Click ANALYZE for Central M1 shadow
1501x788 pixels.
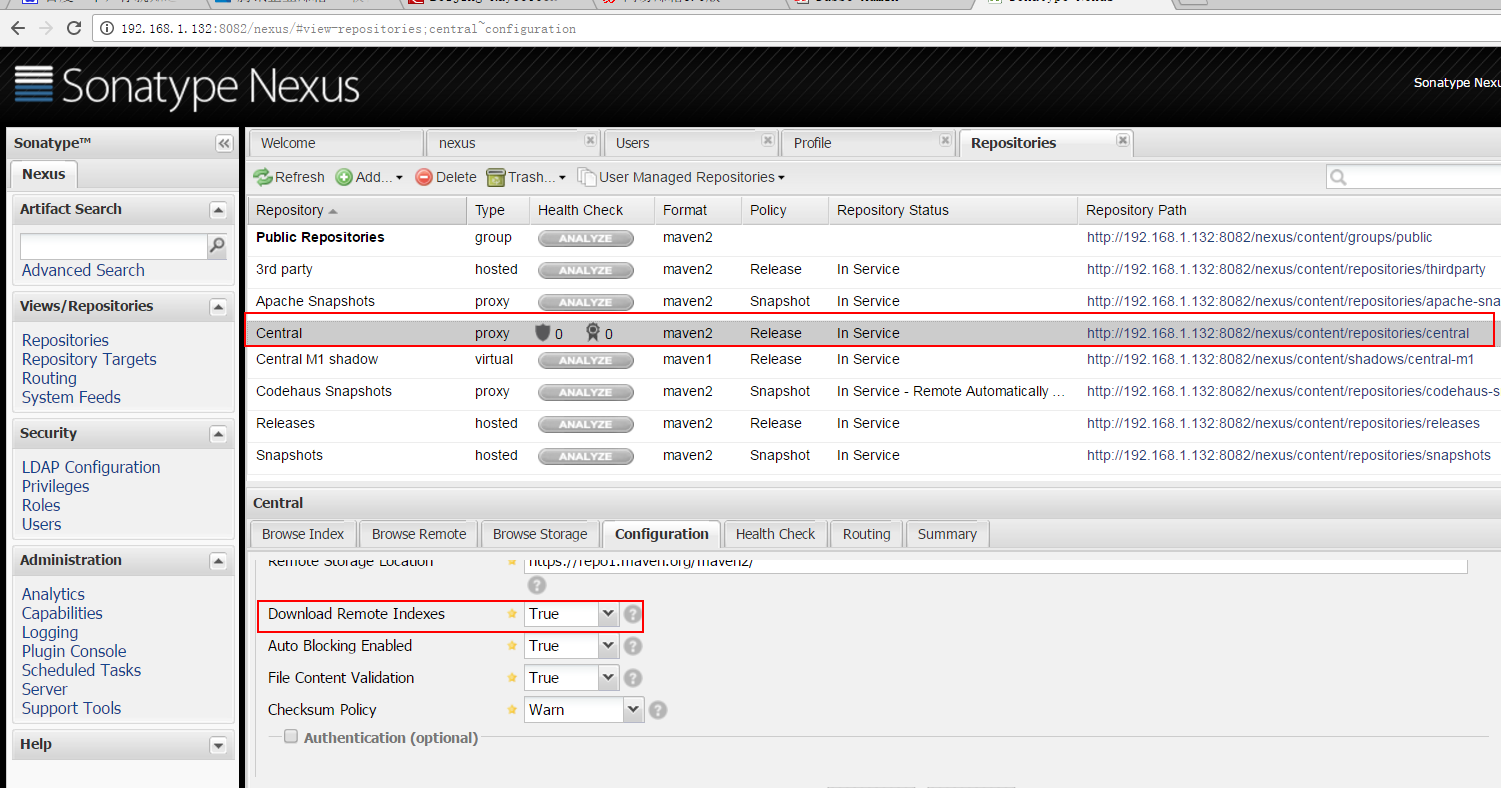coord(586,360)
